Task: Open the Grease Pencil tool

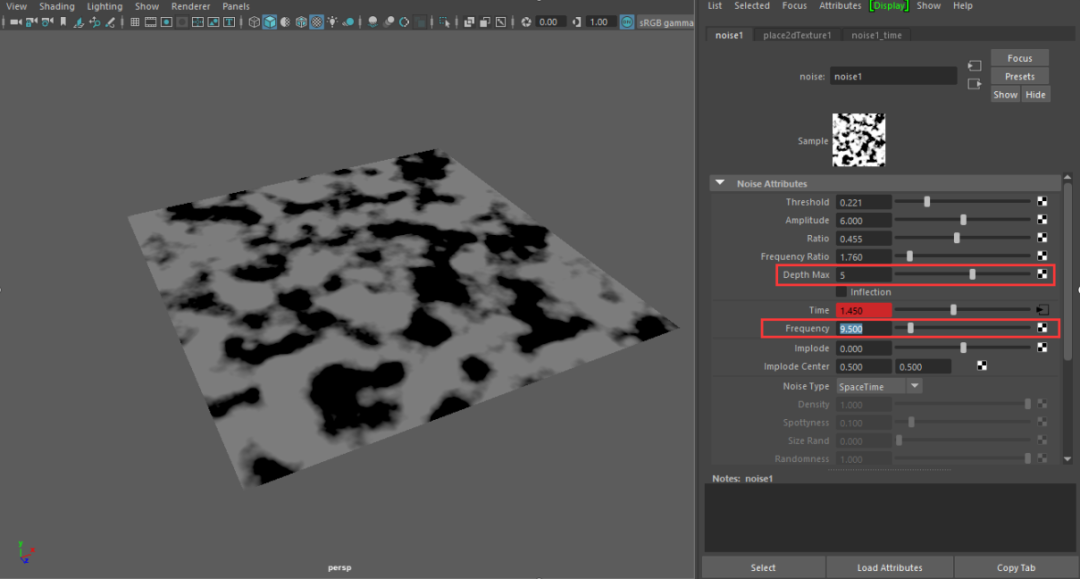Action: (x=110, y=22)
